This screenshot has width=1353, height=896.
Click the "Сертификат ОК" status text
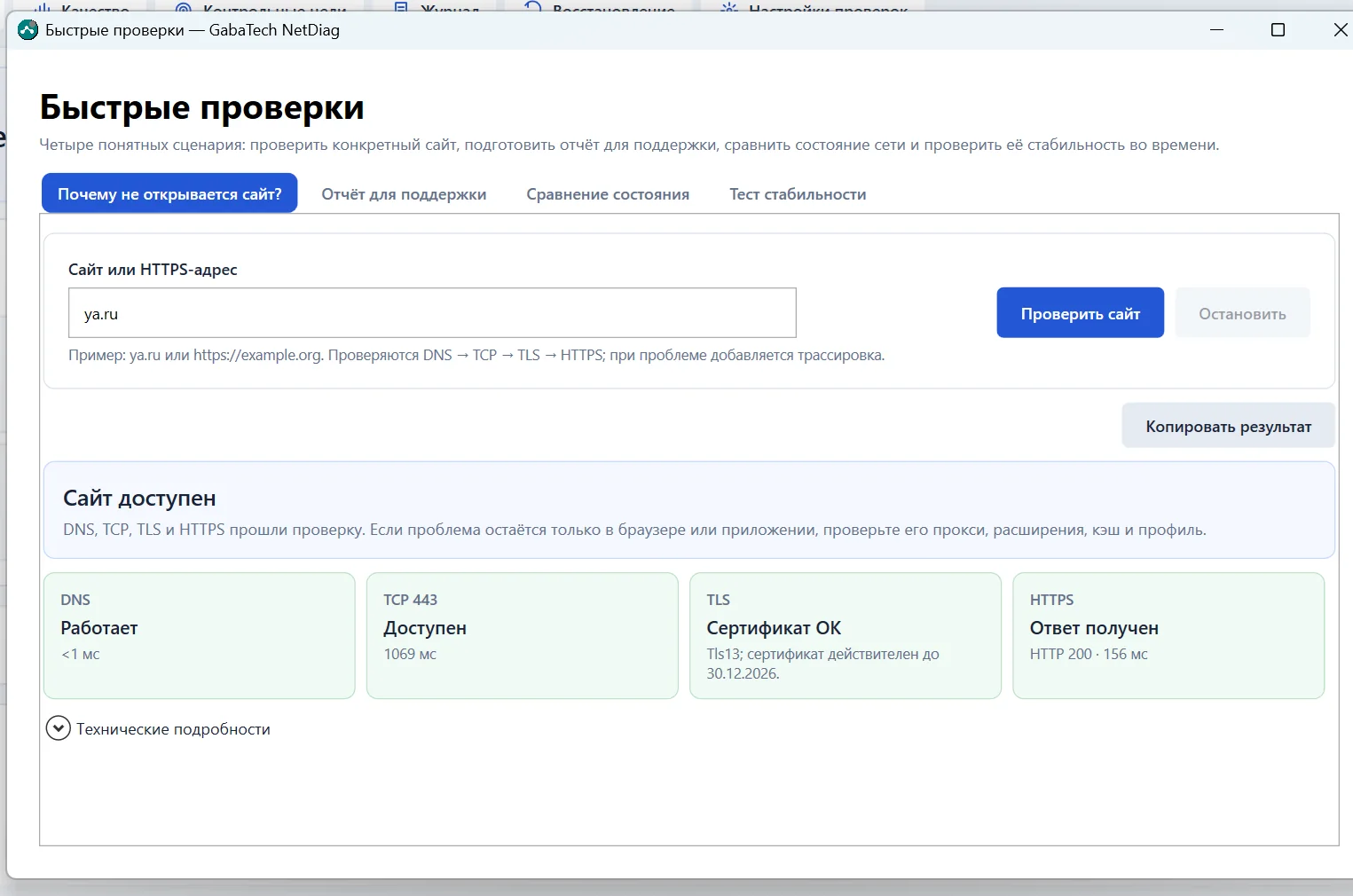click(x=774, y=628)
